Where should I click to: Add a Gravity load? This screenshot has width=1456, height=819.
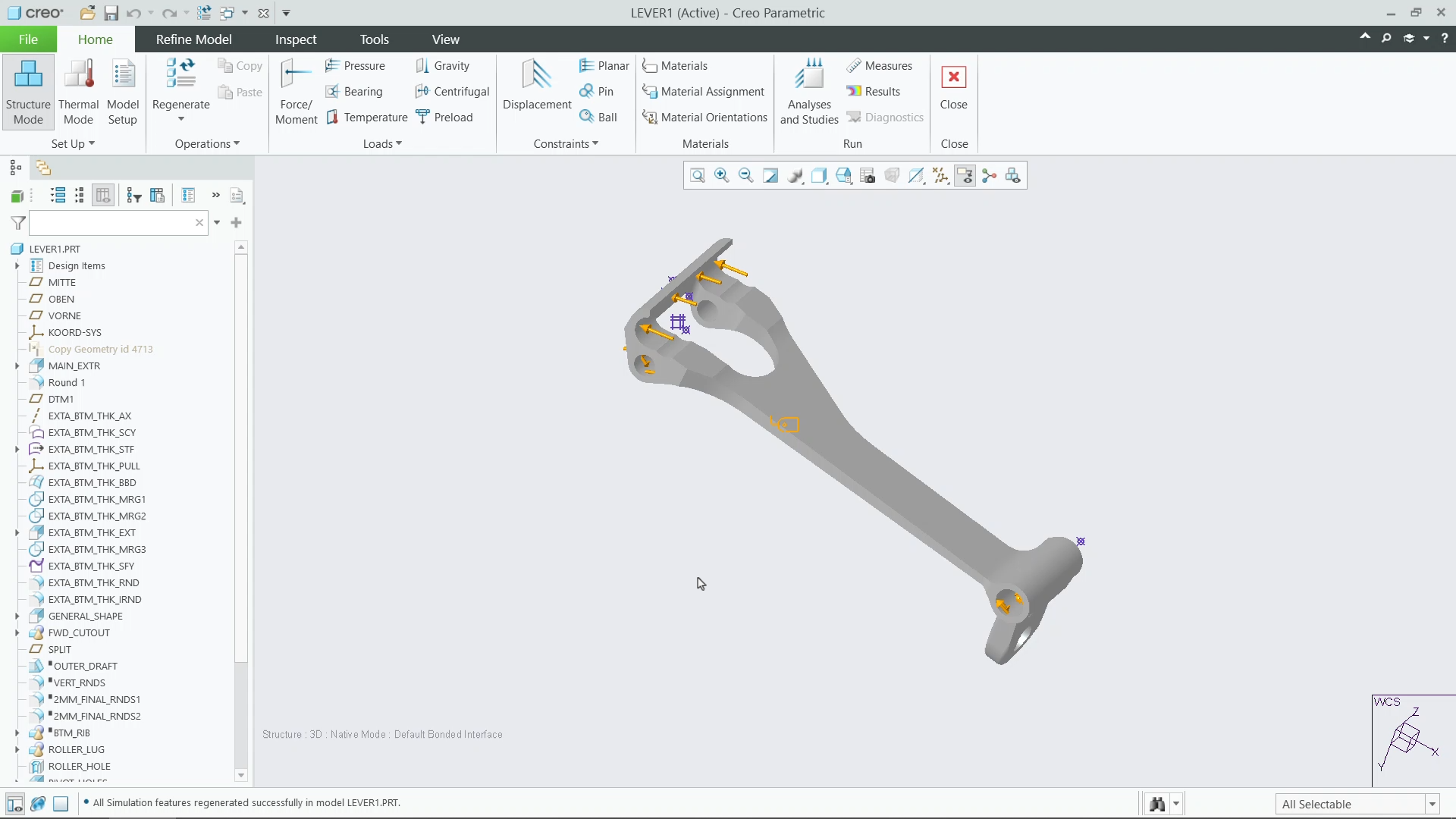click(443, 66)
